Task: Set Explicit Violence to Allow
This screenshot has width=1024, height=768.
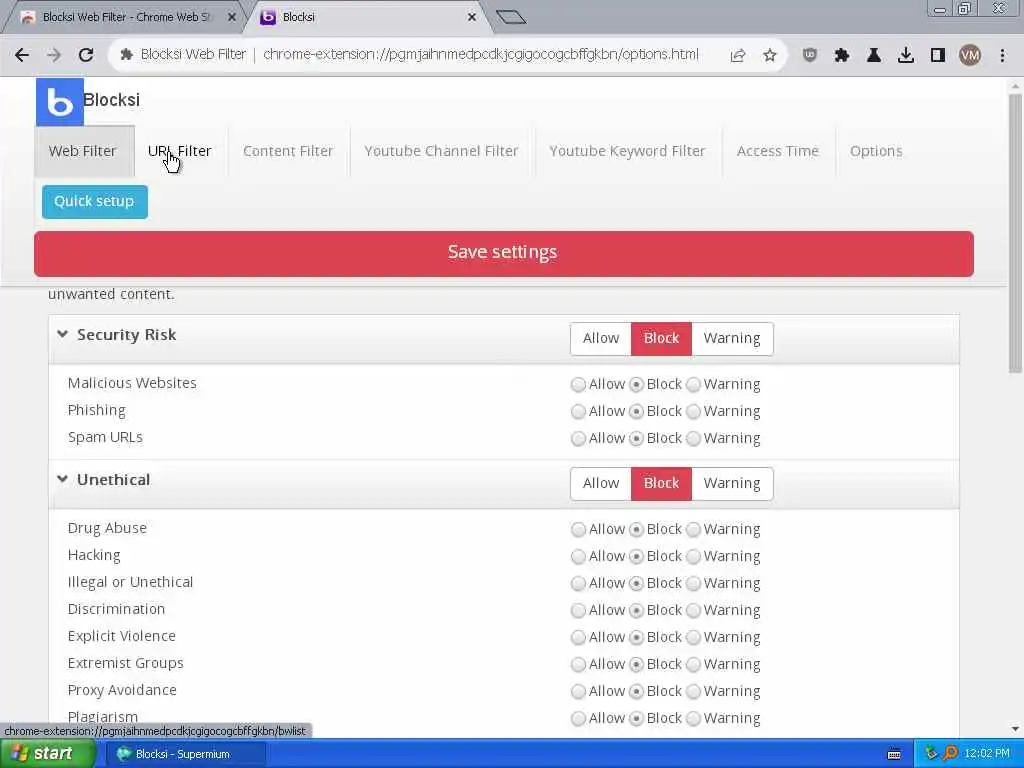Action: [x=578, y=637]
